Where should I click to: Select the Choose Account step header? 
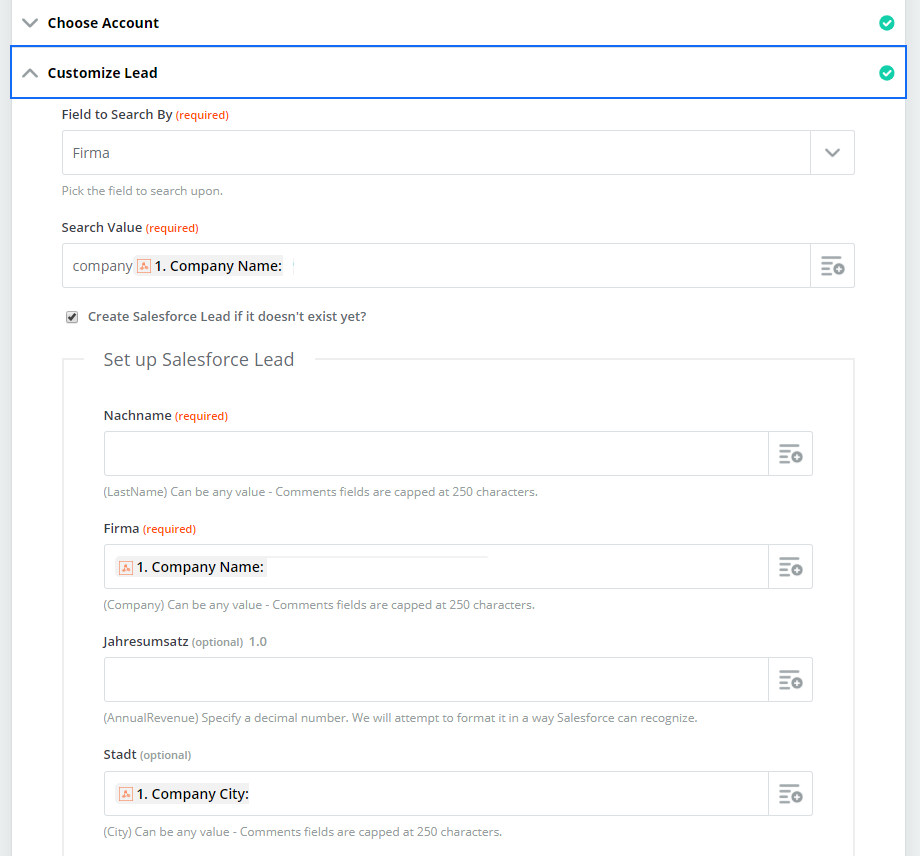(x=458, y=23)
